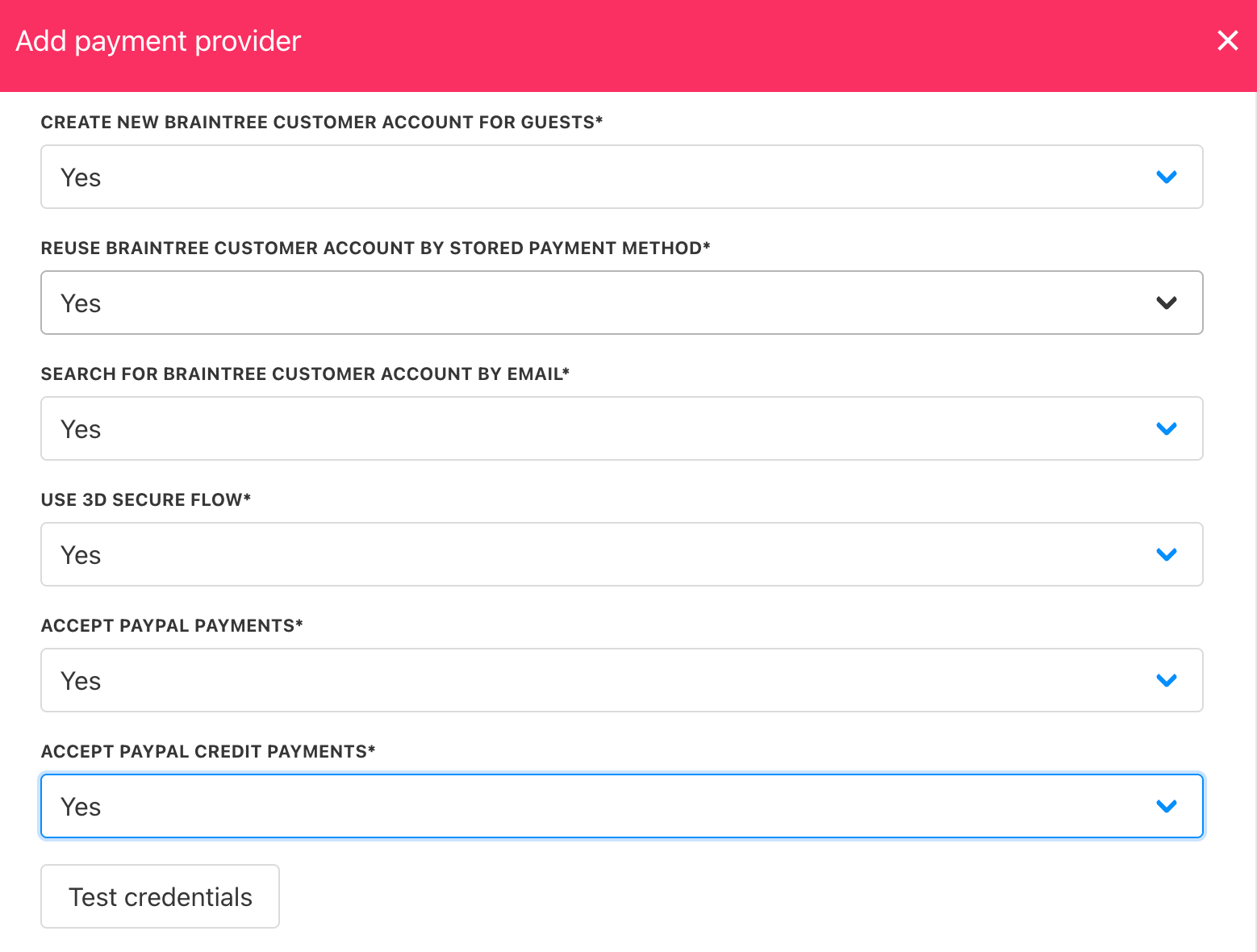Click the Test credentials button
This screenshot has width=1257, height=952.
tap(160, 896)
